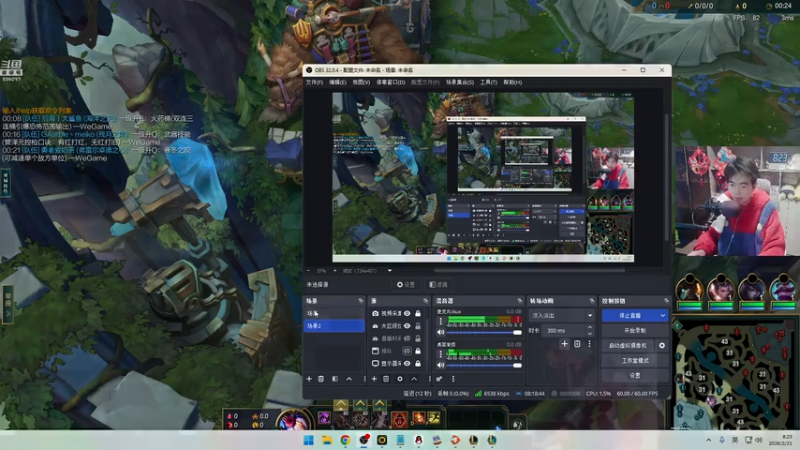
Task: Open the File (F) menu in OBS
Action: pos(314,82)
